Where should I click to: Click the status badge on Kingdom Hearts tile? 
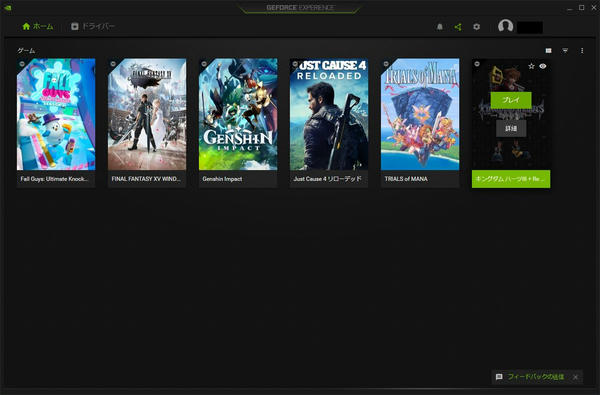point(477,64)
